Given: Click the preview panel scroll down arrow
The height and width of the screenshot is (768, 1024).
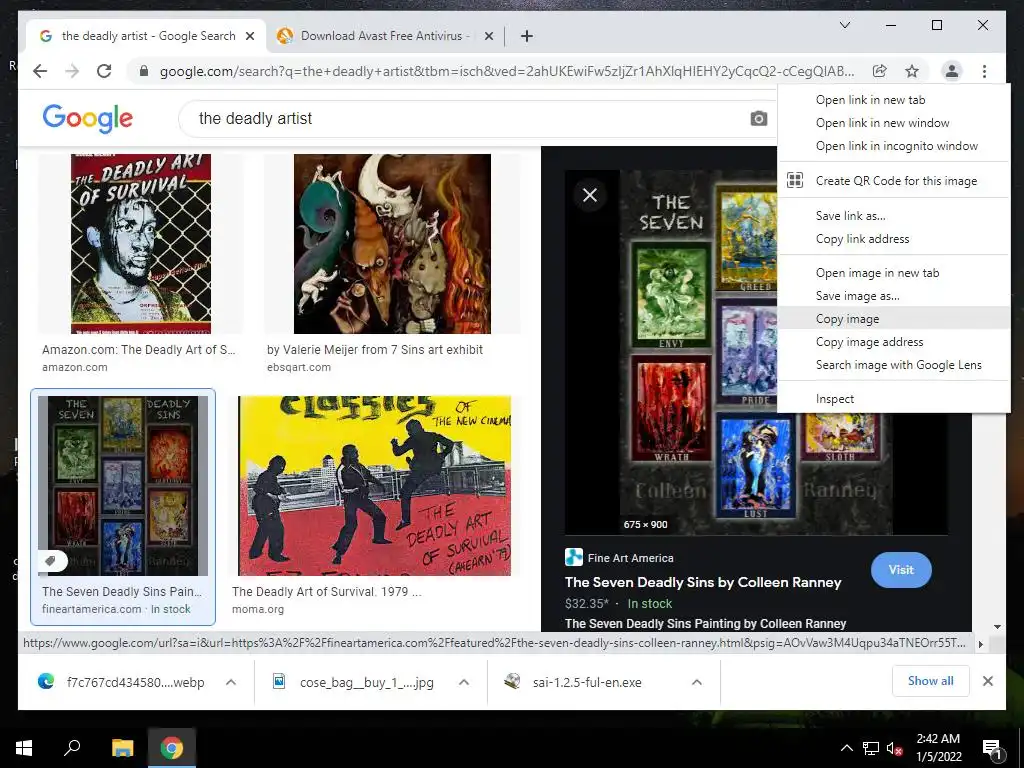Looking at the screenshot, I should pos(997,627).
